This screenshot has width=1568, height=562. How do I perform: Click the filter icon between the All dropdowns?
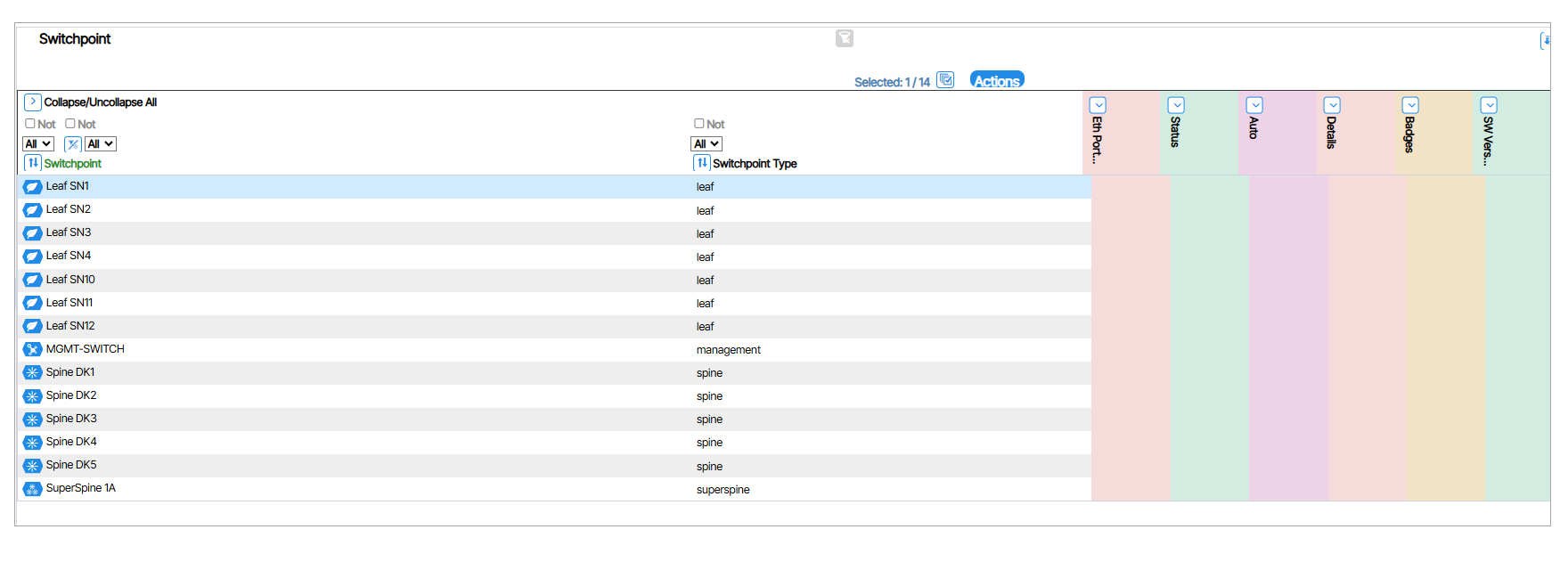point(73,144)
